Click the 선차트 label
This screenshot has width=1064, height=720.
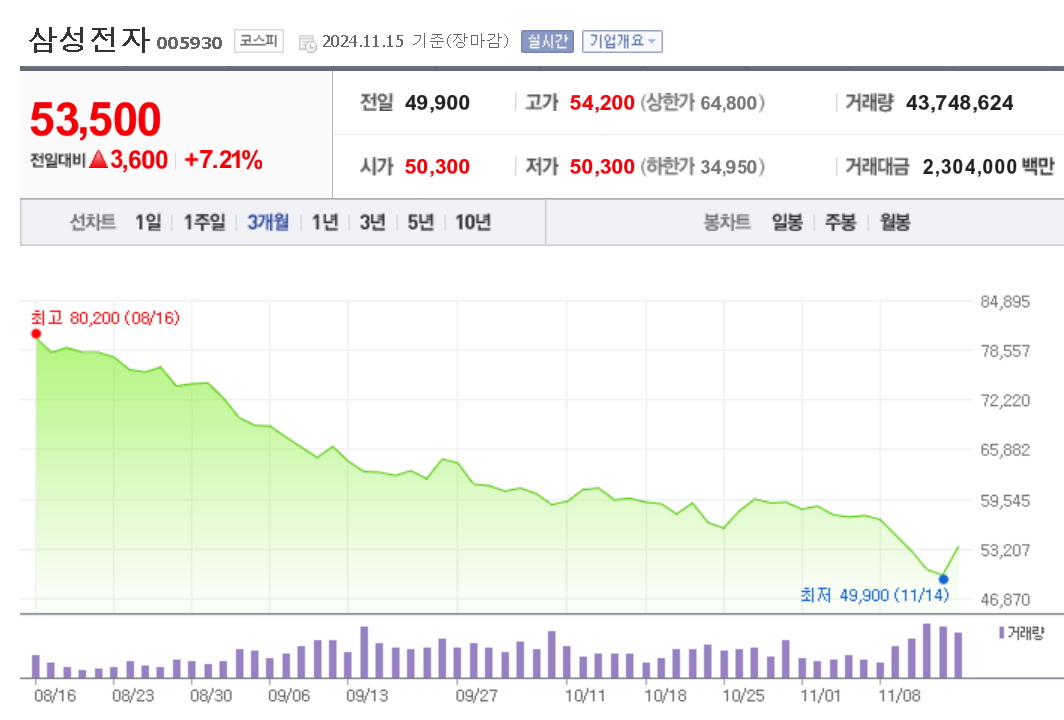click(93, 222)
